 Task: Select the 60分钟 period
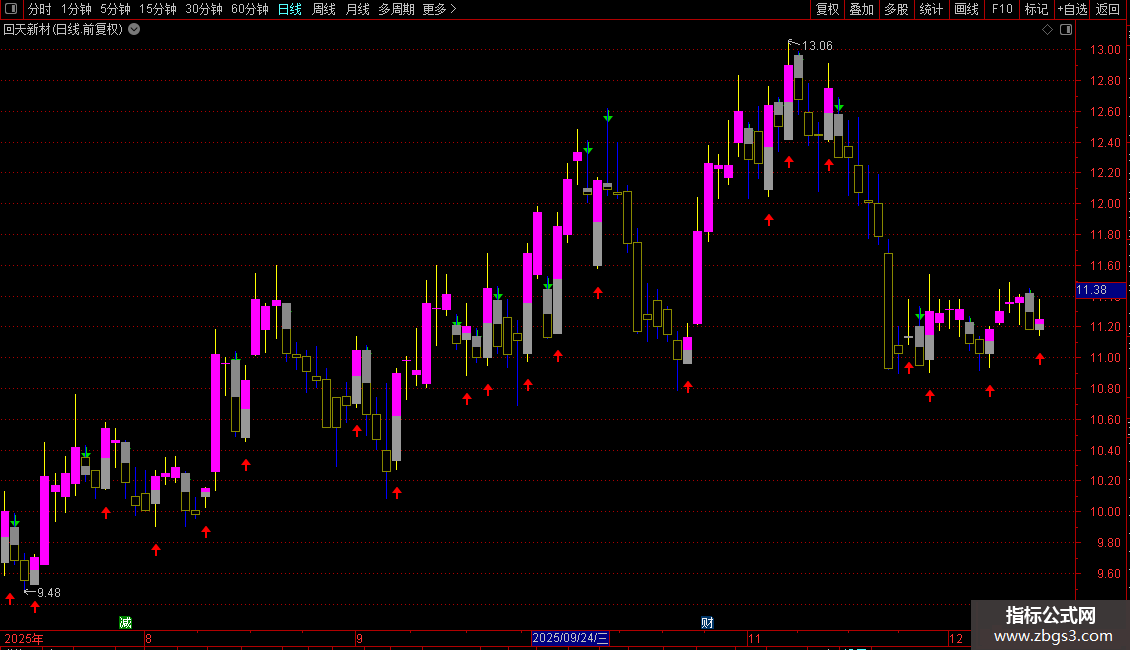250,9
